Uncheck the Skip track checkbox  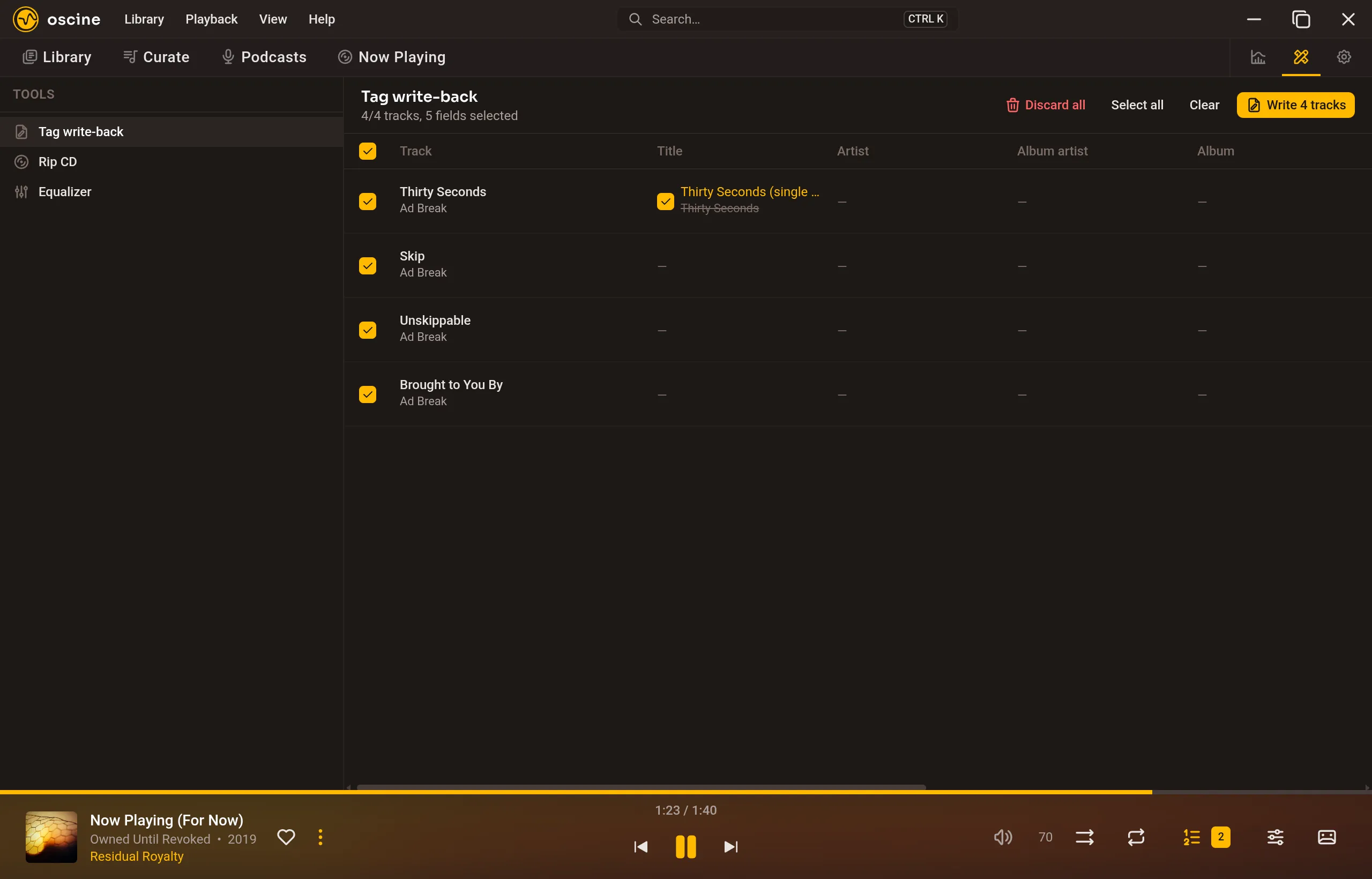tap(368, 265)
